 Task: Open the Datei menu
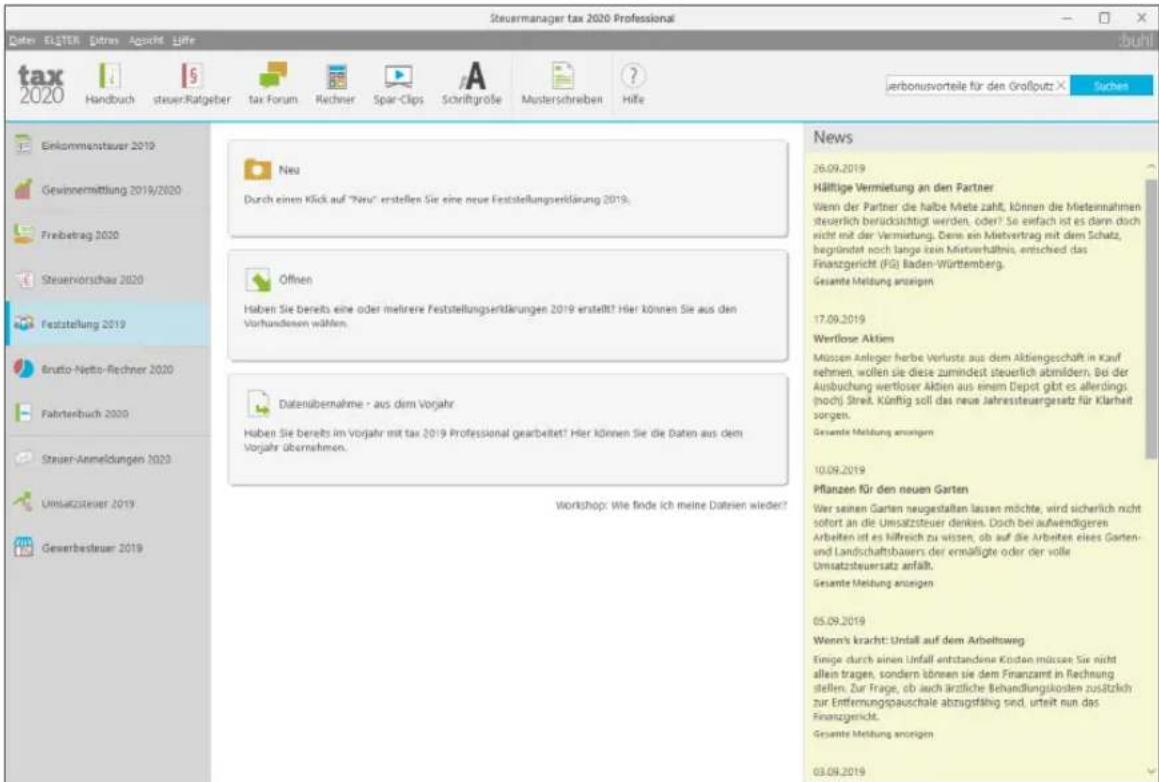tap(21, 41)
